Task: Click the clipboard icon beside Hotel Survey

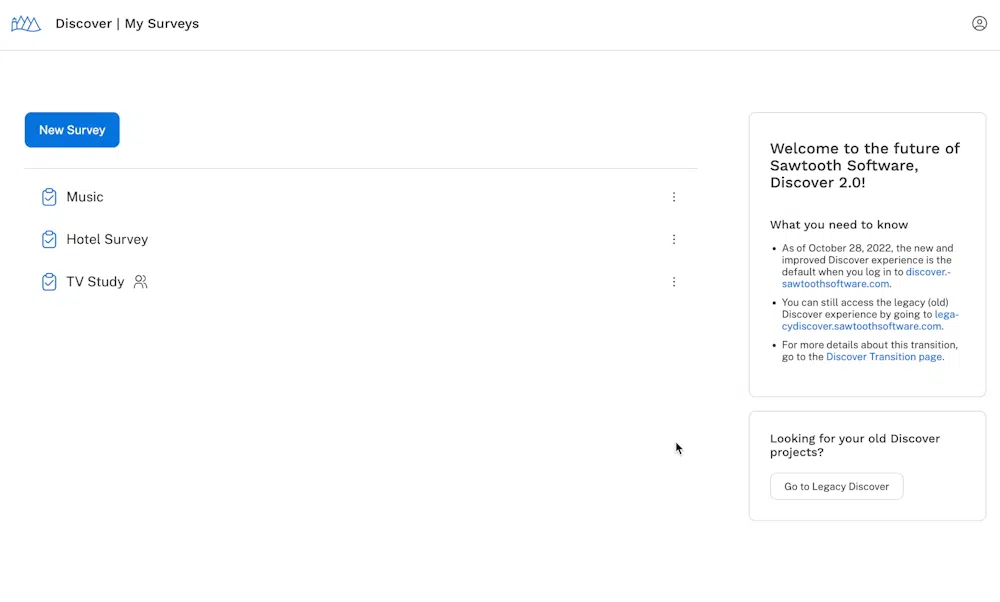Action: [49, 239]
